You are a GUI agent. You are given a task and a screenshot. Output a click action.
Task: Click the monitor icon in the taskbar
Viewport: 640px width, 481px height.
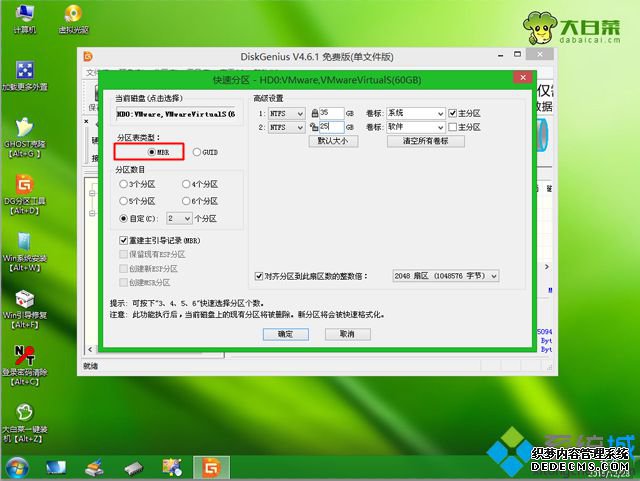coord(56,468)
